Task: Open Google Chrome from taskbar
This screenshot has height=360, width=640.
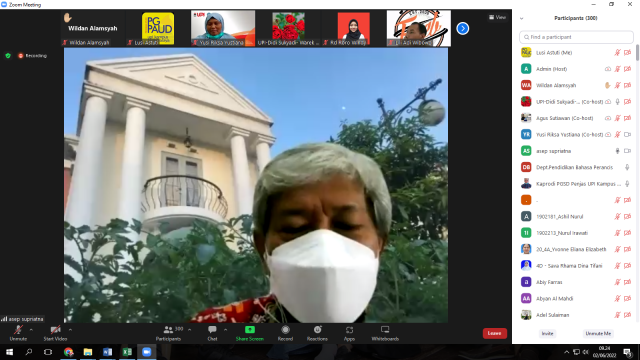Action: [x=68, y=352]
